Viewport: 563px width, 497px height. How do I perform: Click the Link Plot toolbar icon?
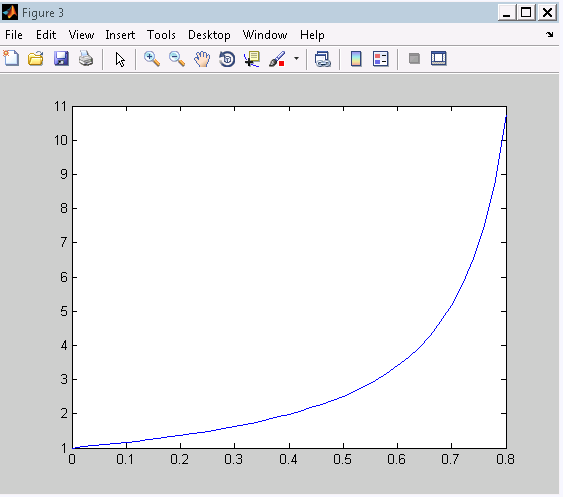click(x=322, y=59)
